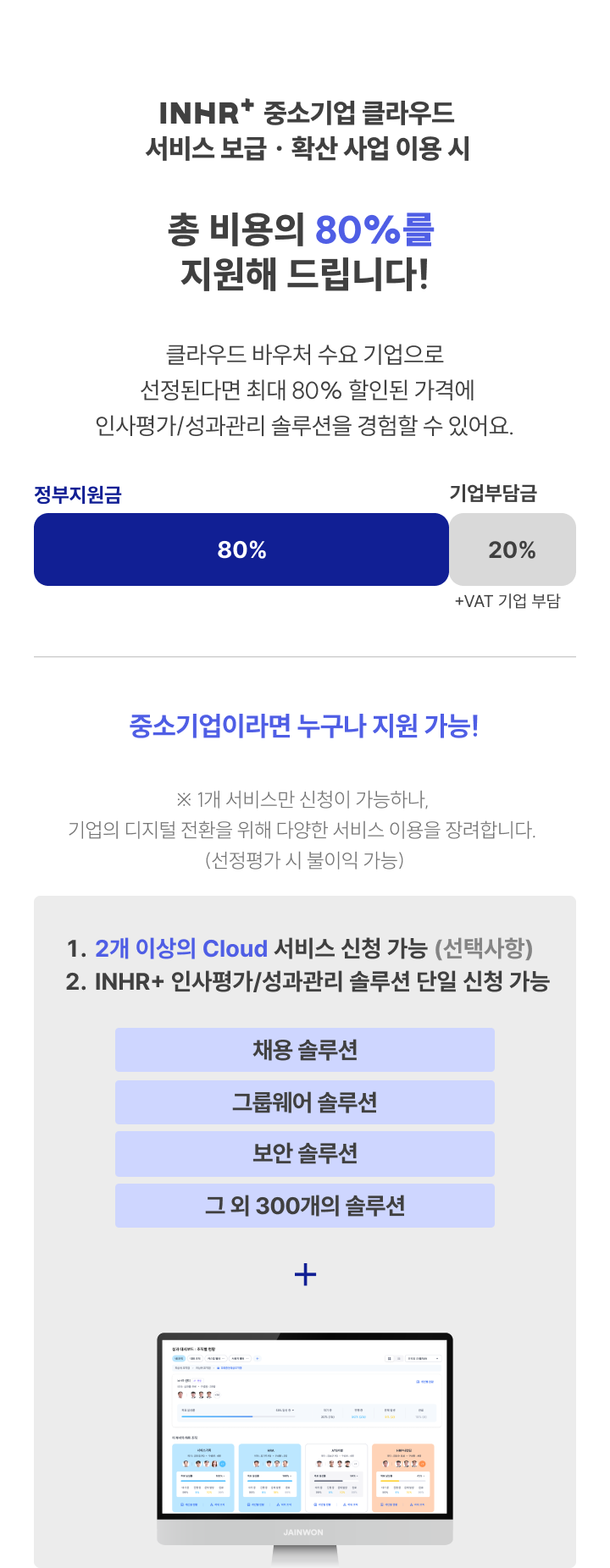Select grid view icon in dashboard mockup
The width and height of the screenshot is (610, 1568).
tap(390, 1358)
